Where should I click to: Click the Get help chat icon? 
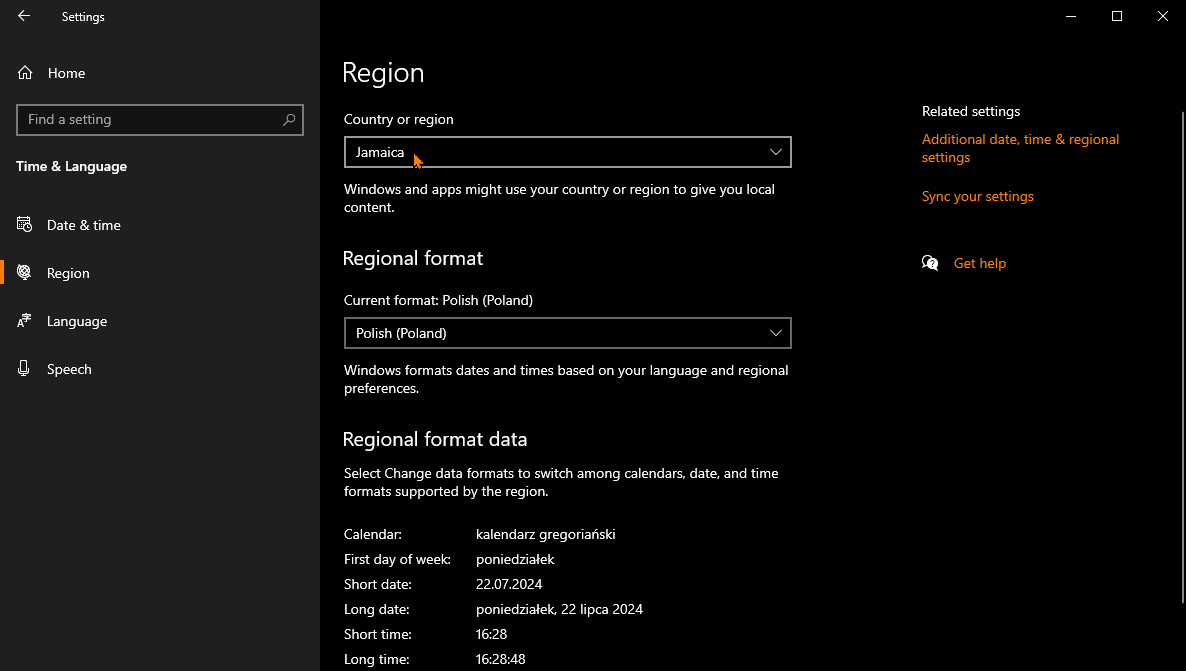coord(930,263)
